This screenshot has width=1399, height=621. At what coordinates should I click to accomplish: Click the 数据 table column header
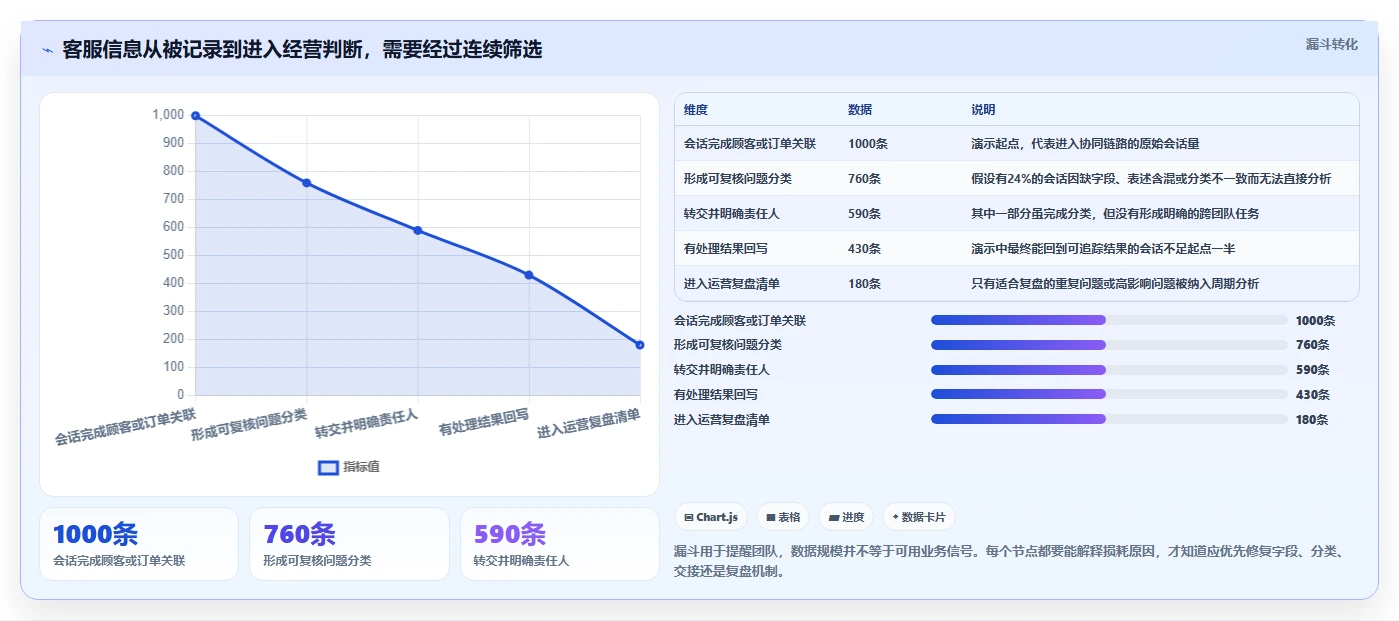coord(860,110)
